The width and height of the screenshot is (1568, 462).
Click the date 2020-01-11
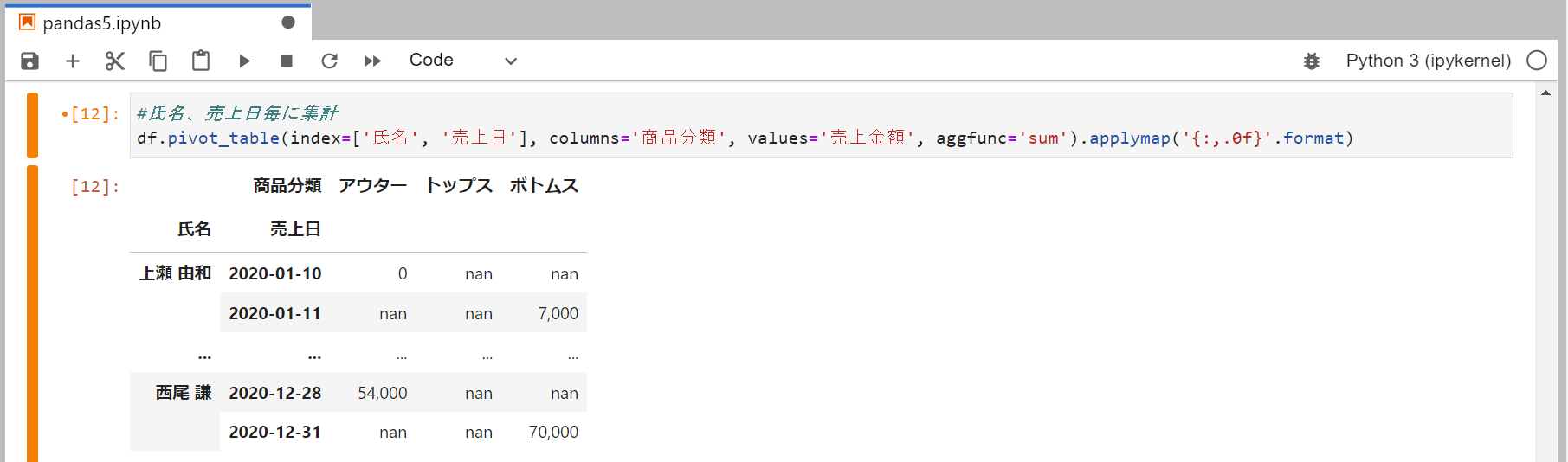(275, 313)
